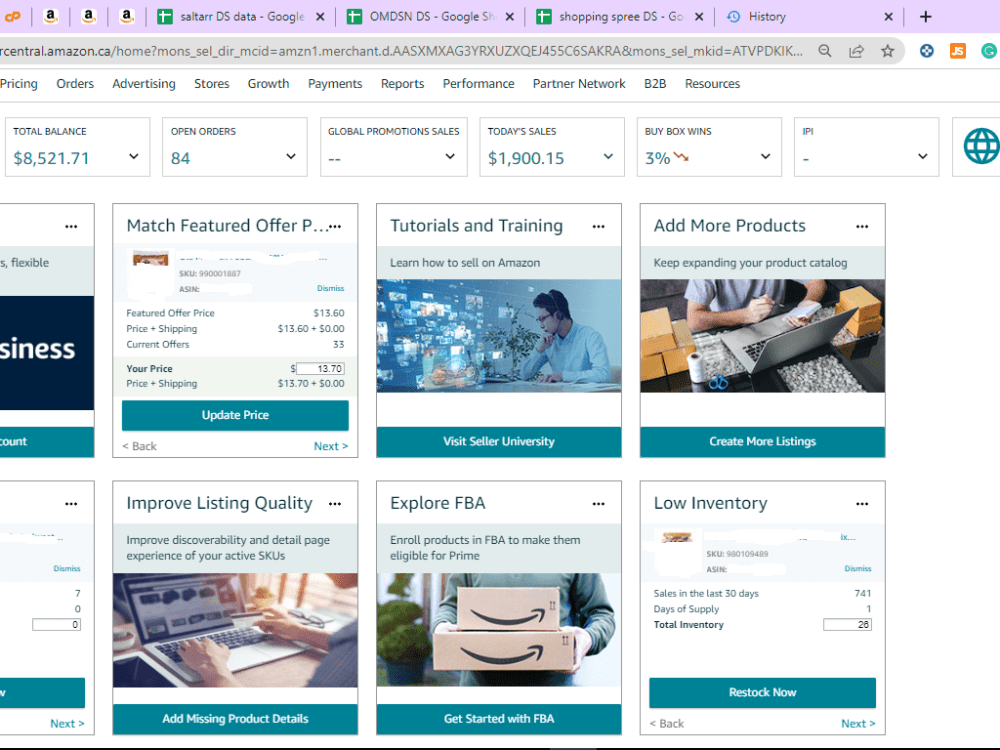This screenshot has height=750, width=1000.
Task: Open Explore FBA card options menu
Action: tap(598, 504)
